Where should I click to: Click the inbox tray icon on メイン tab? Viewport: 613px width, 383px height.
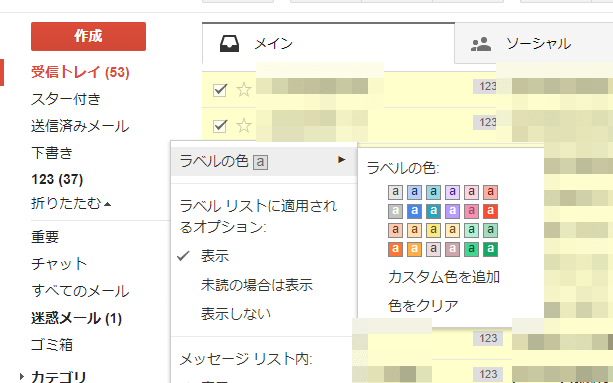[229, 44]
